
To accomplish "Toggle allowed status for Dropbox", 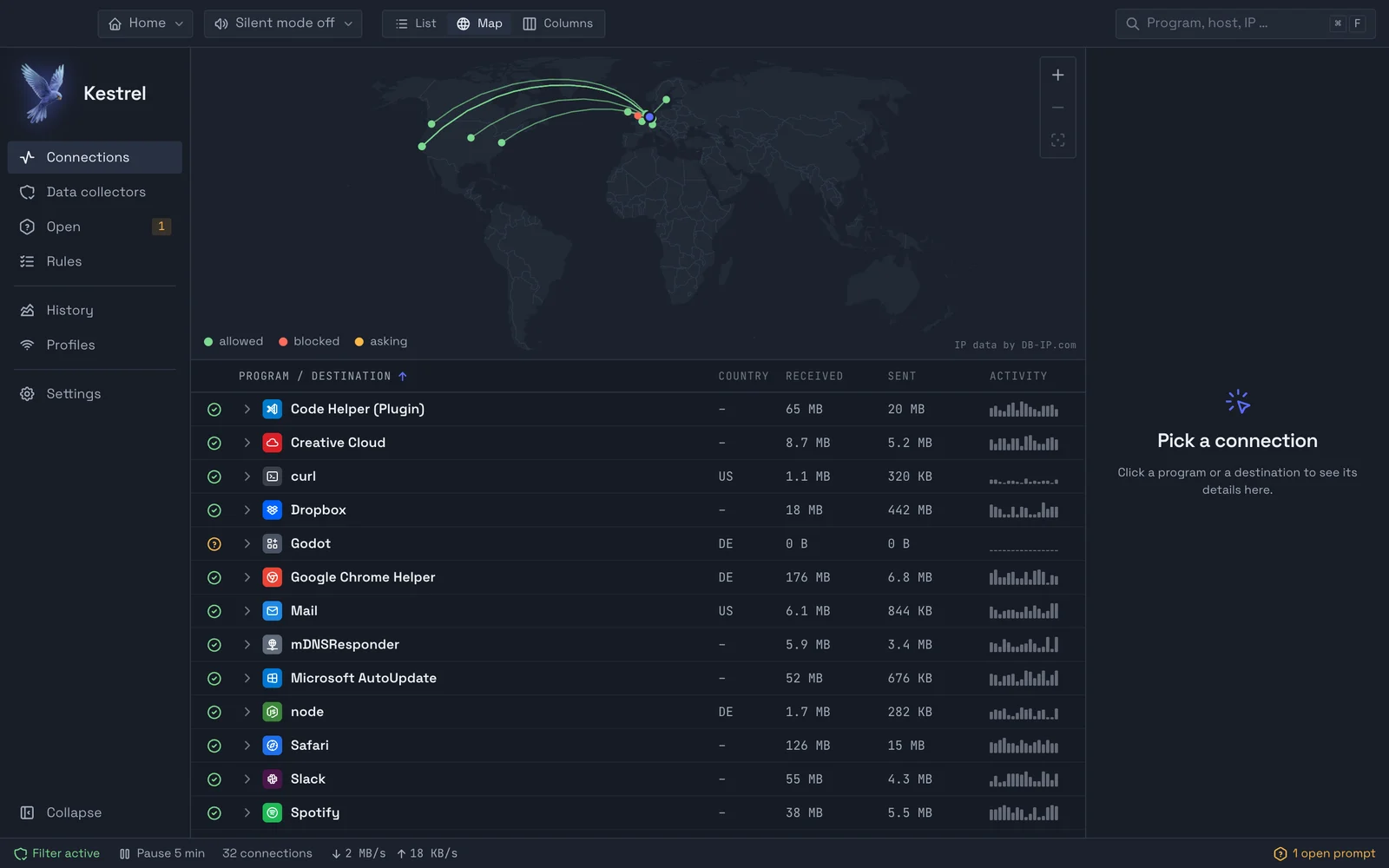I will [214, 510].
